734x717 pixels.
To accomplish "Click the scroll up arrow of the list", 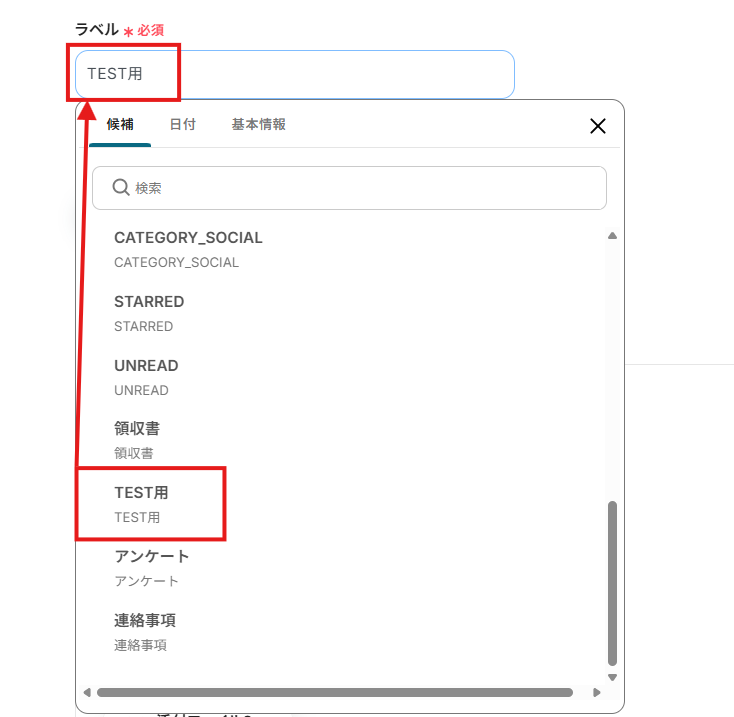I will [612, 235].
